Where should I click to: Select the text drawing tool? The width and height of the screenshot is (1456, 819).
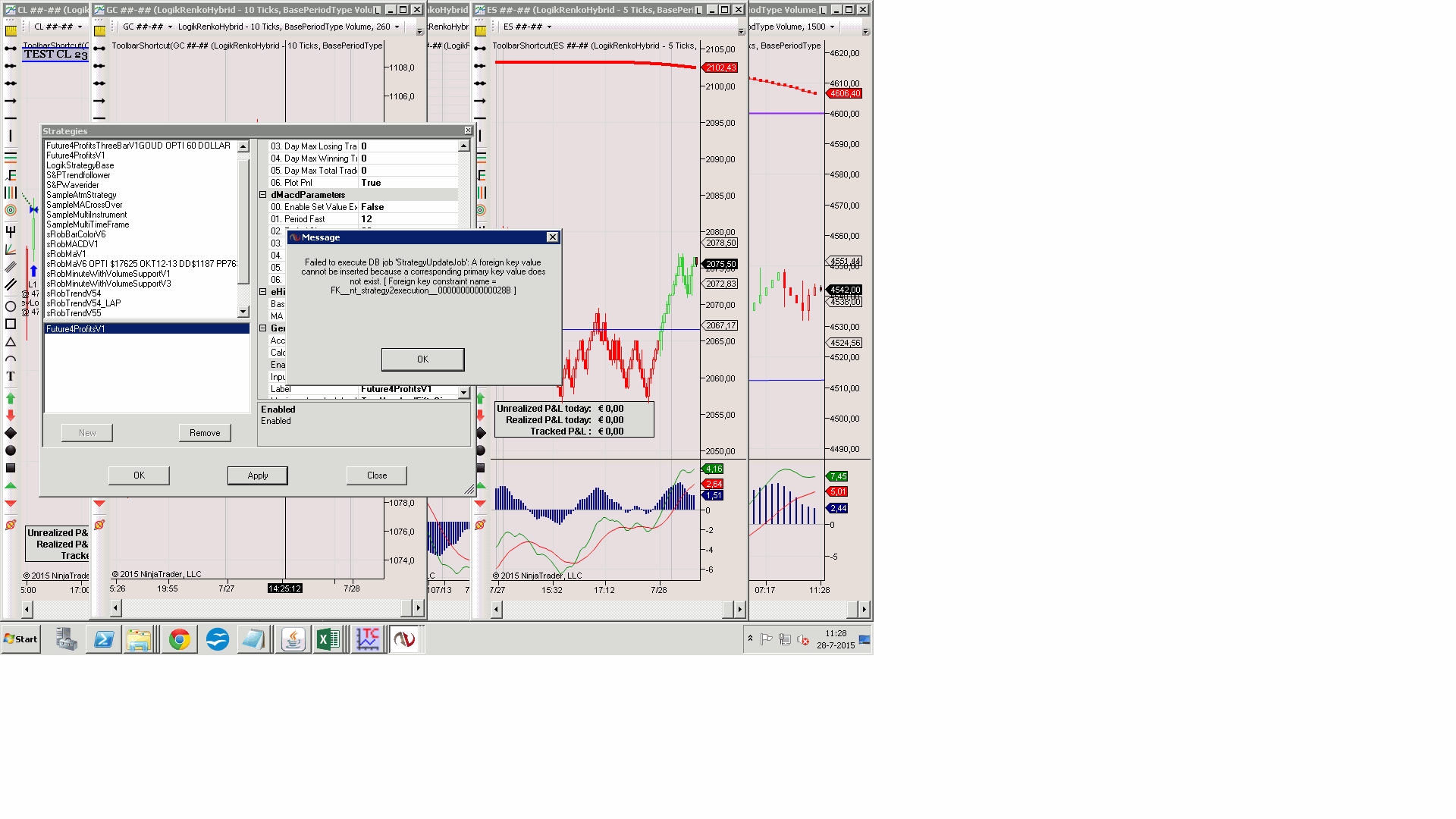tap(11, 376)
